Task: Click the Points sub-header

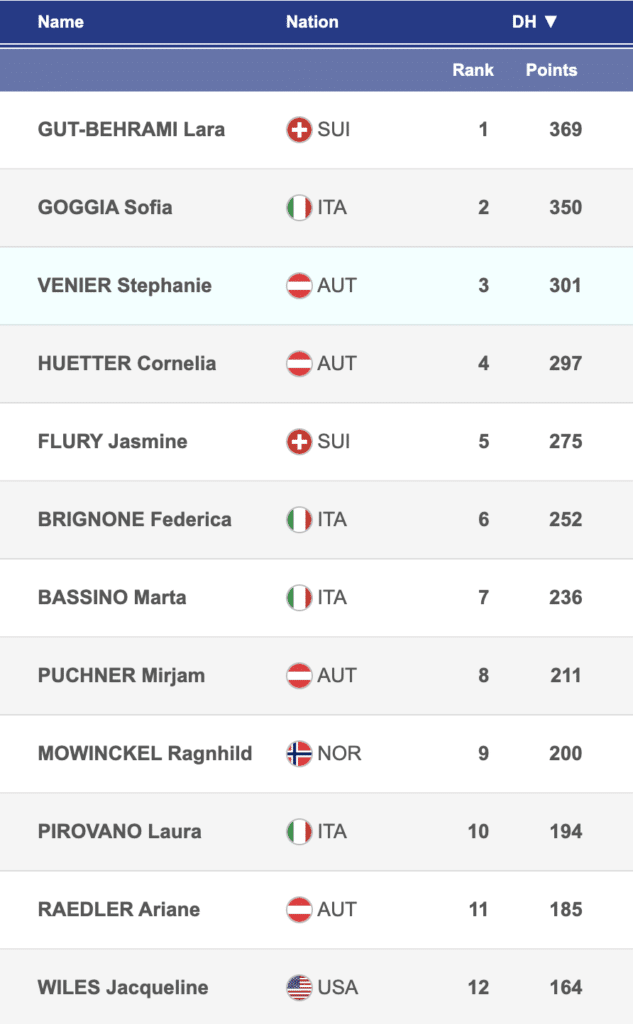Action: 551,70
